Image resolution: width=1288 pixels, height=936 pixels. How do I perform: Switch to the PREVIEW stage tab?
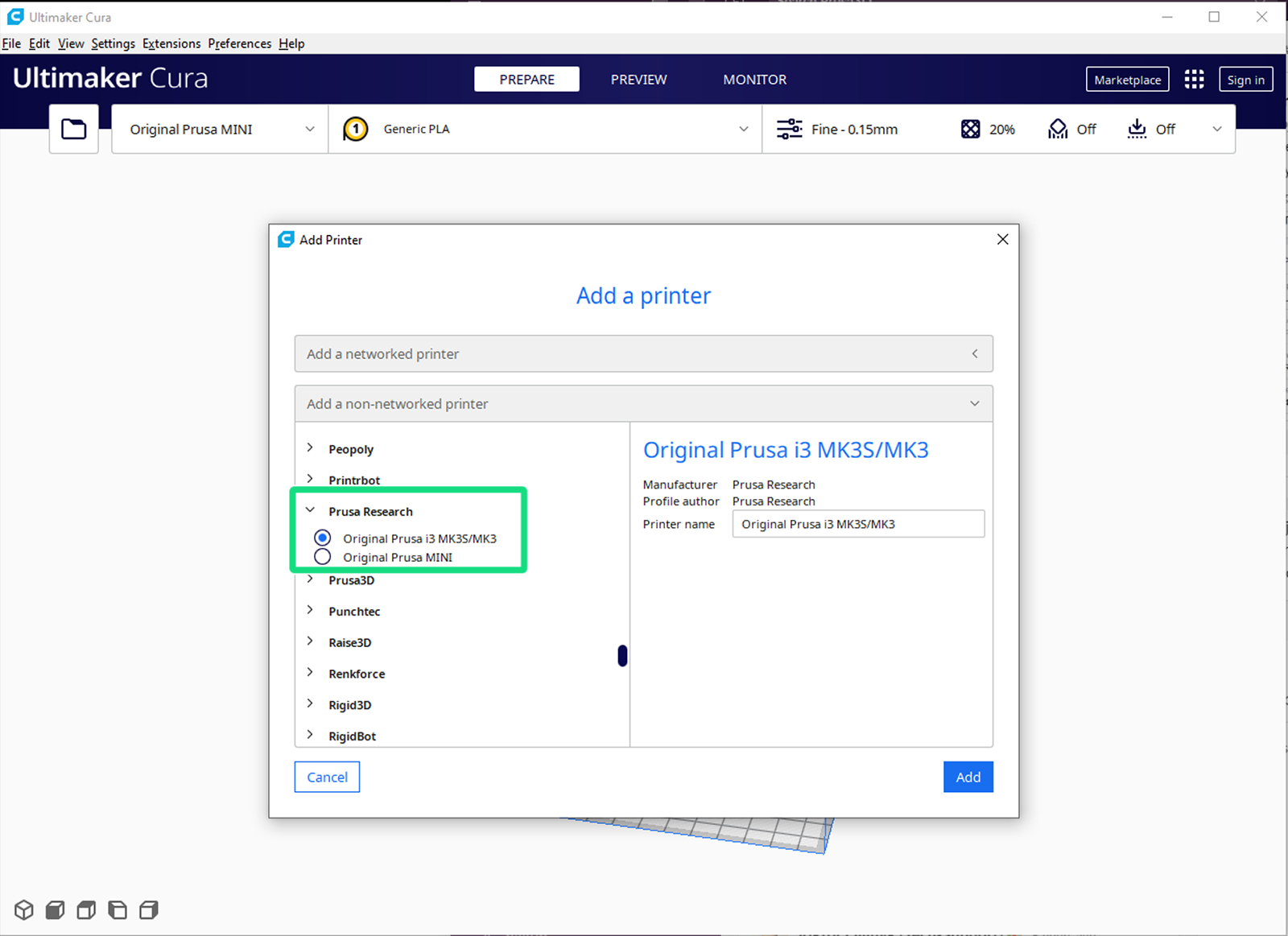(x=638, y=80)
